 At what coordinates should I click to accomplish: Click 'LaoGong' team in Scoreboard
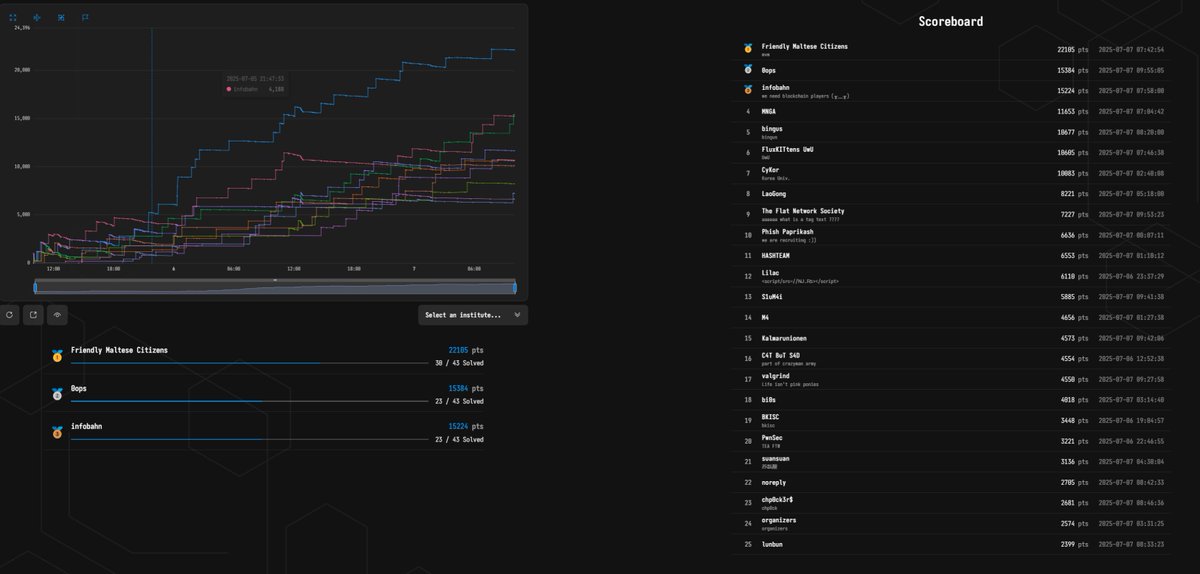point(774,194)
